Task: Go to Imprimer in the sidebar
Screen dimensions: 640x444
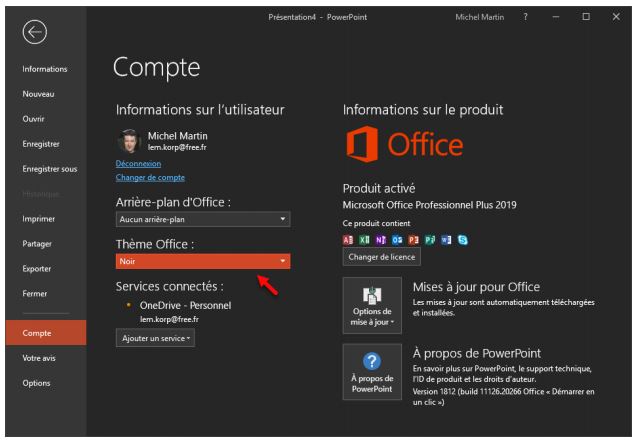Action: 39,218
